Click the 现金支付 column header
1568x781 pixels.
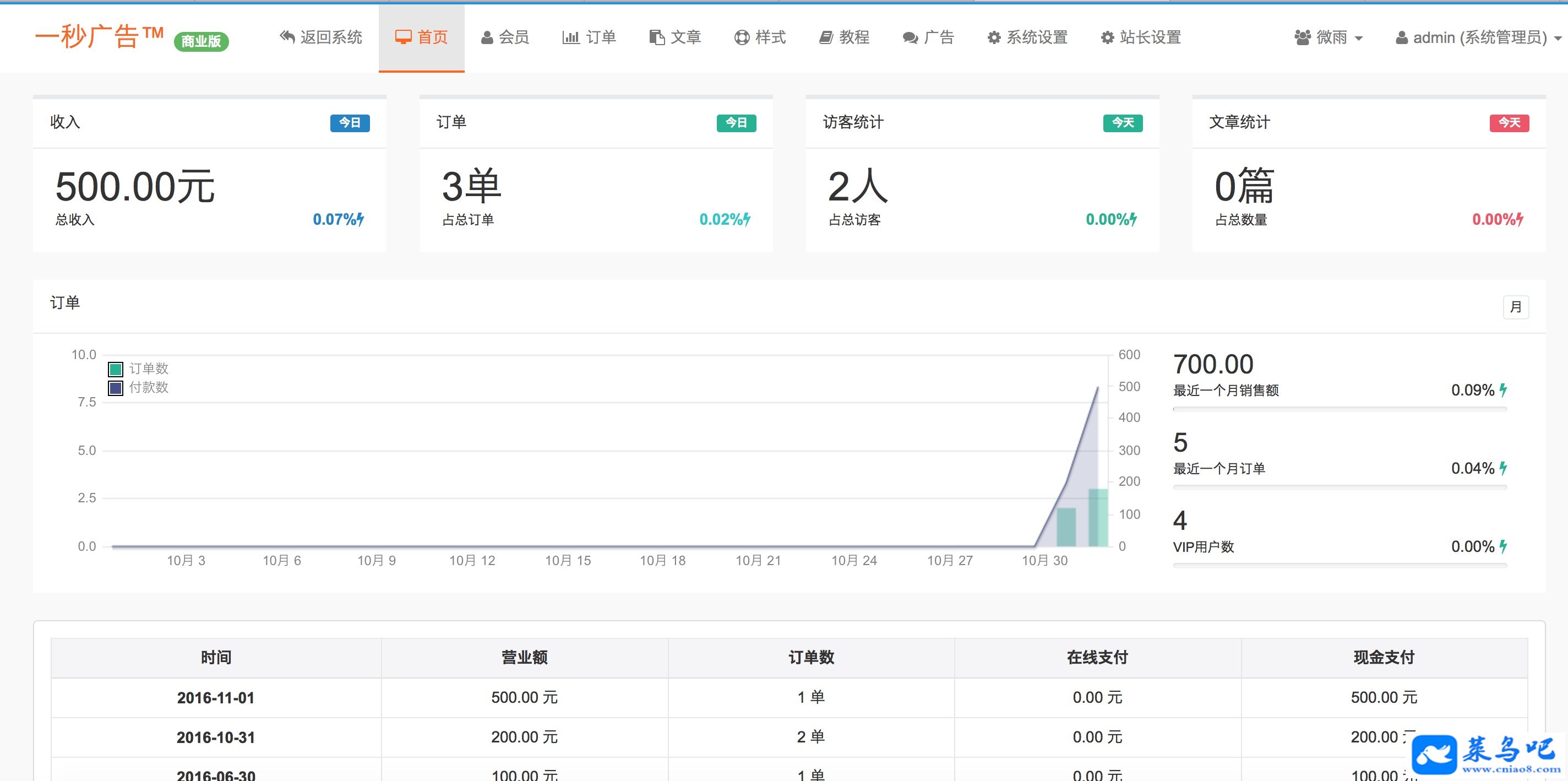1384,658
